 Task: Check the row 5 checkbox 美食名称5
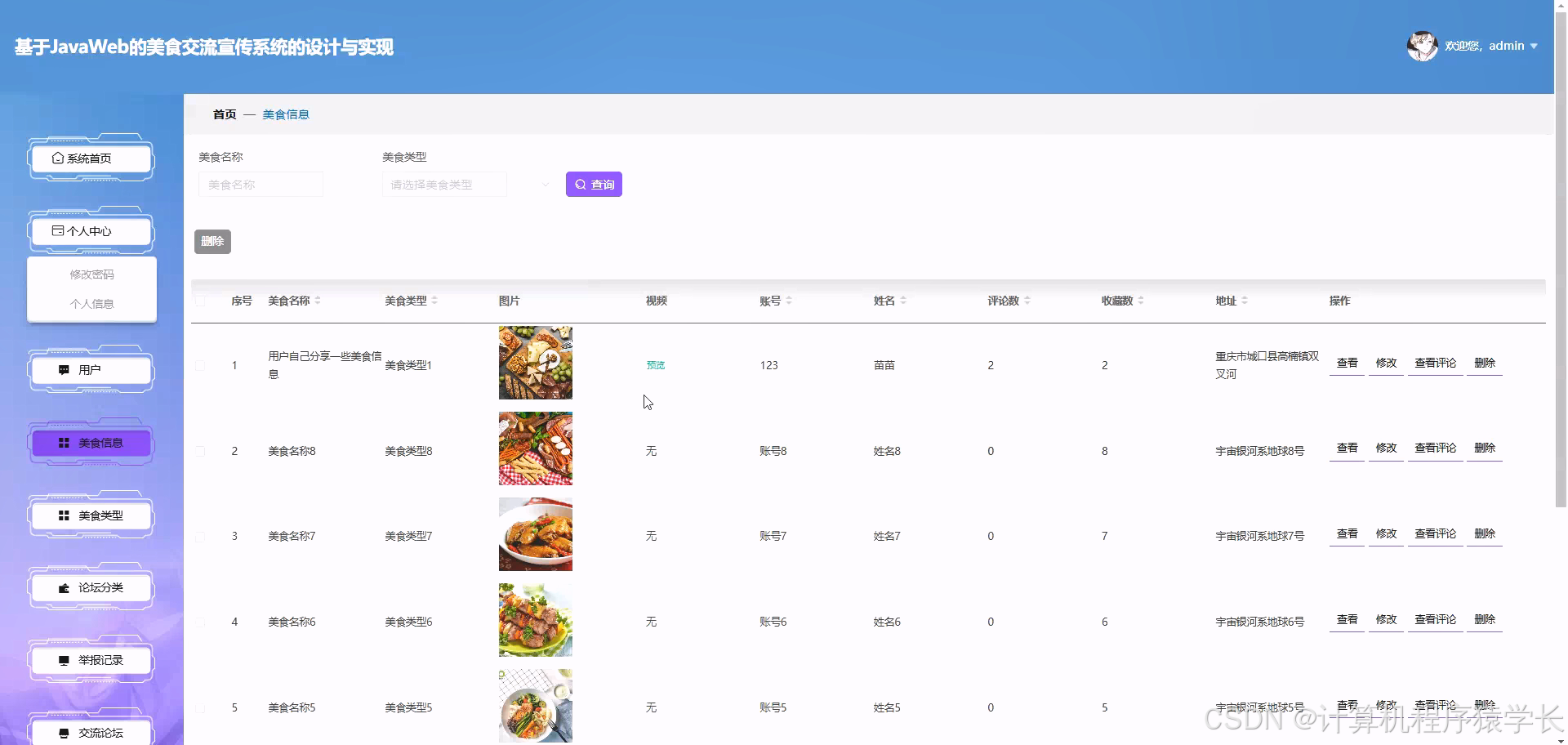point(200,707)
